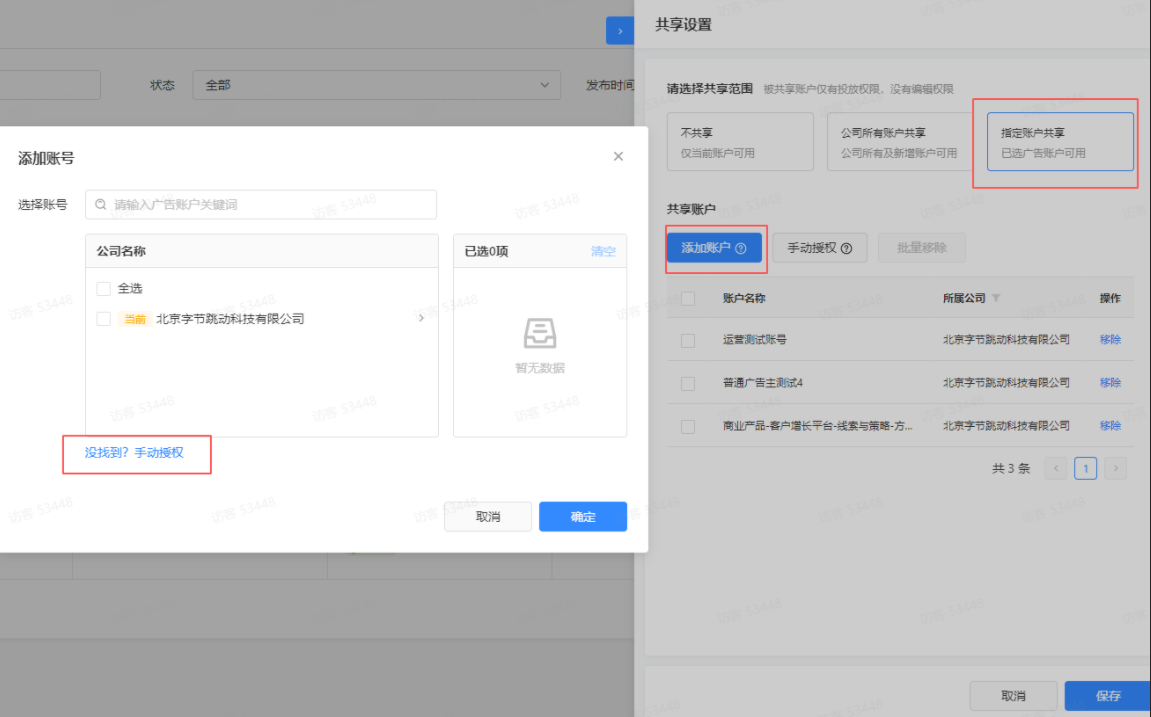Image resolution: width=1151 pixels, height=717 pixels.
Task: Select the 运营测试账号 row checkbox
Action: pyautogui.click(x=688, y=340)
